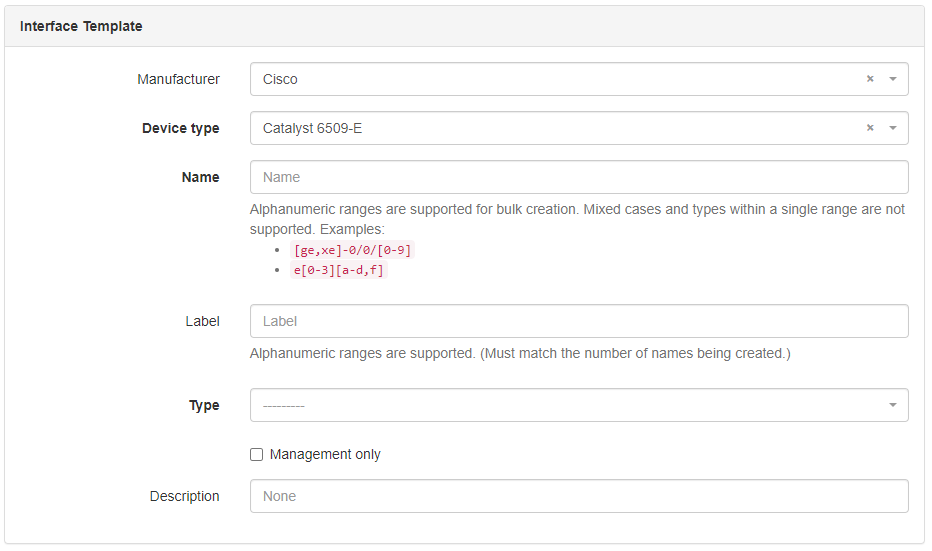The width and height of the screenshot is (932, 551).
Task: Enable the Management only checkbox
Action: coord(257,454)
